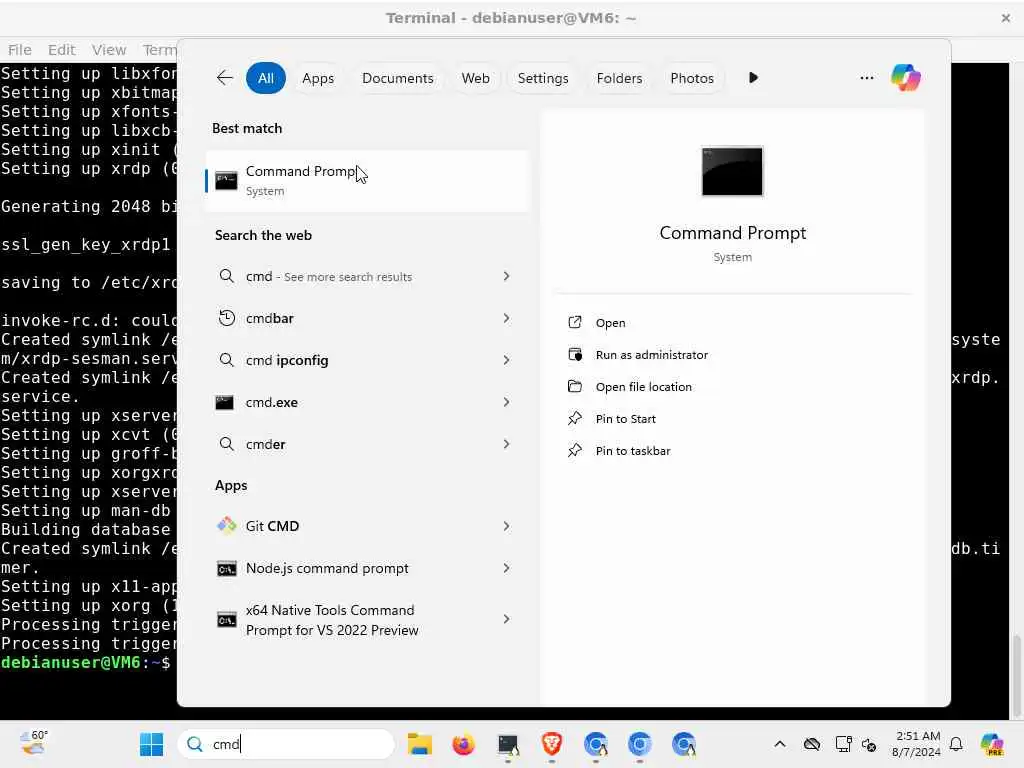
Task: Launch Firefox from the taskbar
Action: 463,744
